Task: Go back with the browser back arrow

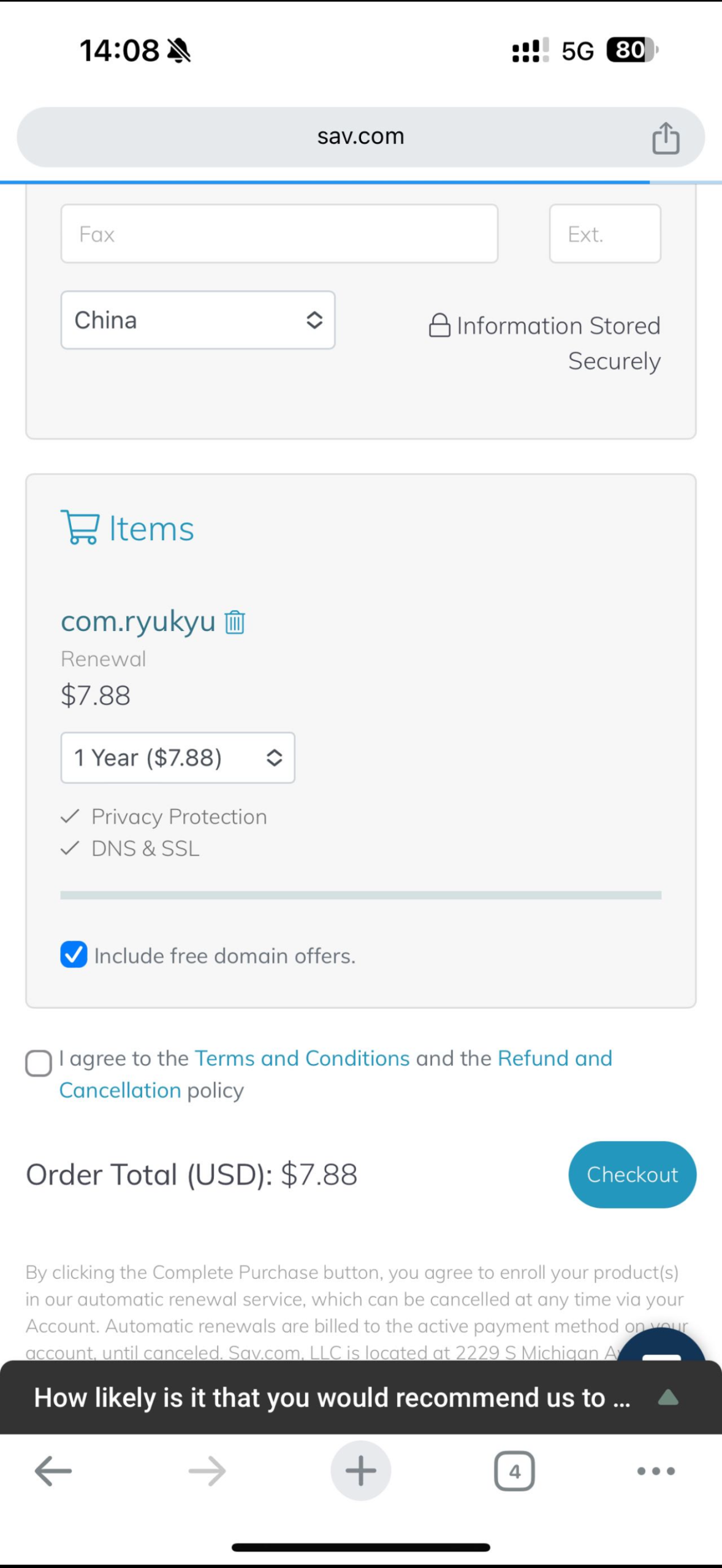Action: [53, 1471]
